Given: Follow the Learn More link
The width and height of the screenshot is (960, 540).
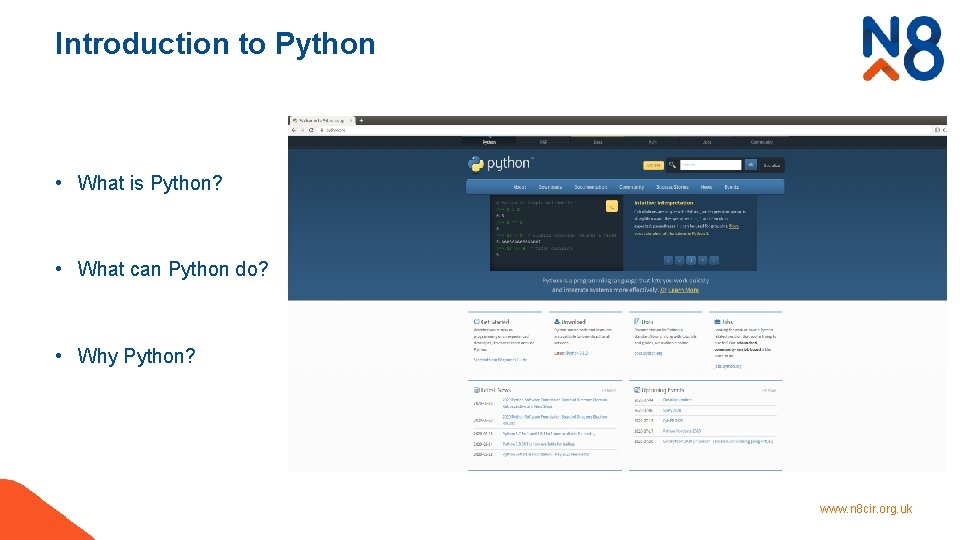Looking at the screenshot, I should click(x=683, y=290).
